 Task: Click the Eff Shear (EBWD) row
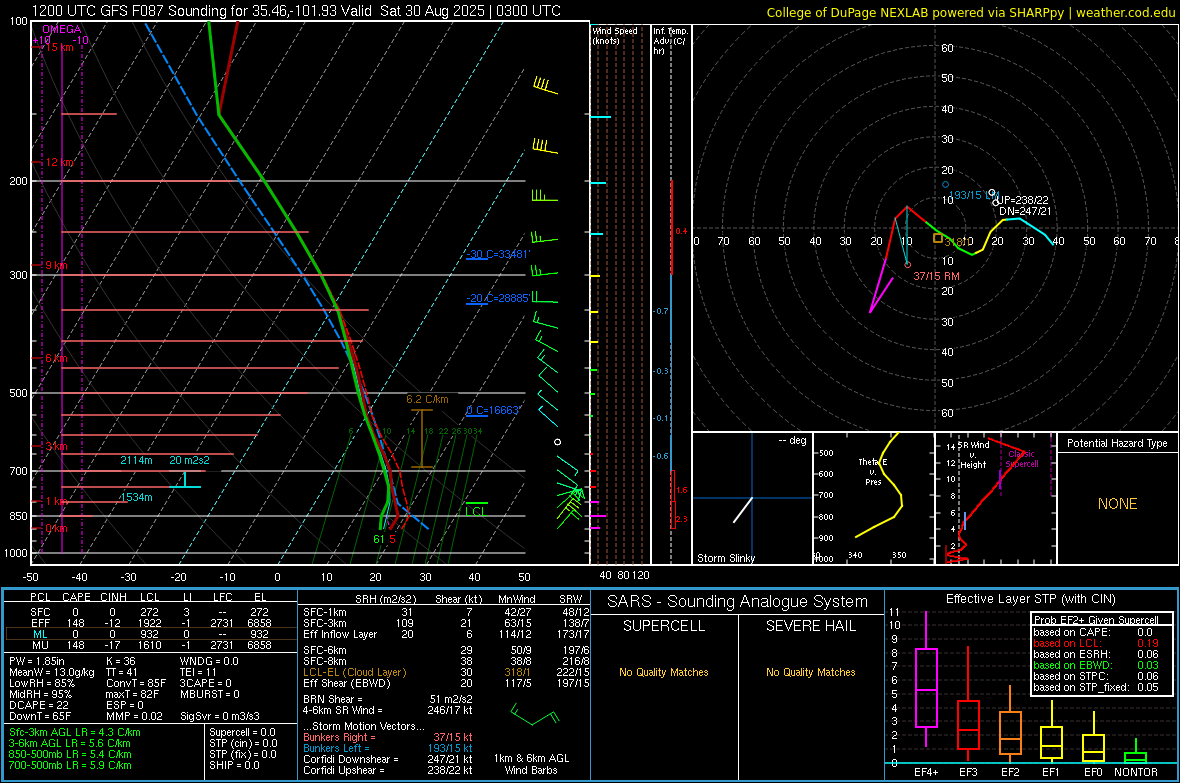[x=446, y=683]
